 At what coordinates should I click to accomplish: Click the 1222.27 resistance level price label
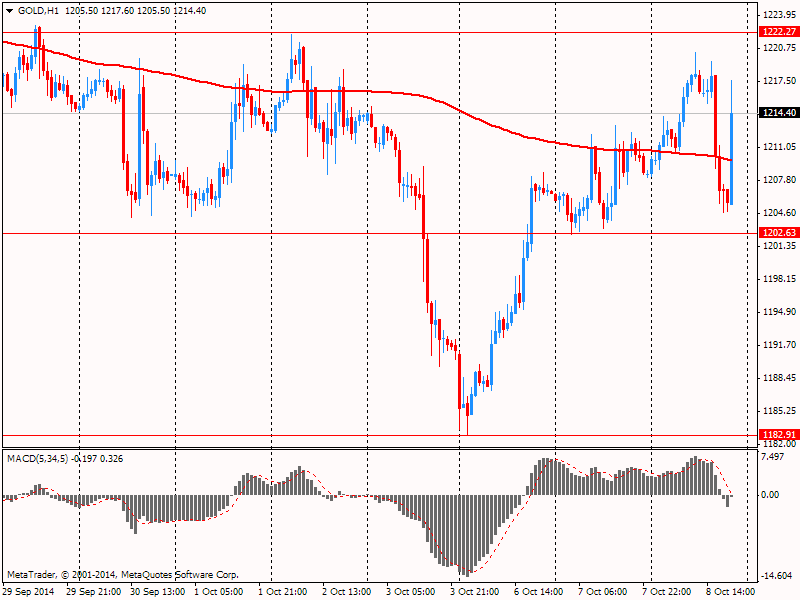pyautogui.click(x=779, y=32)
